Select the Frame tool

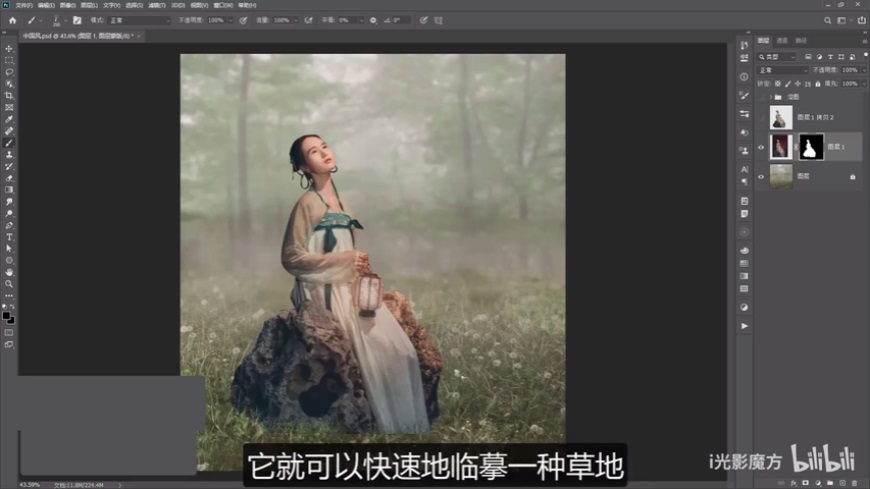(x=9, y=107)
